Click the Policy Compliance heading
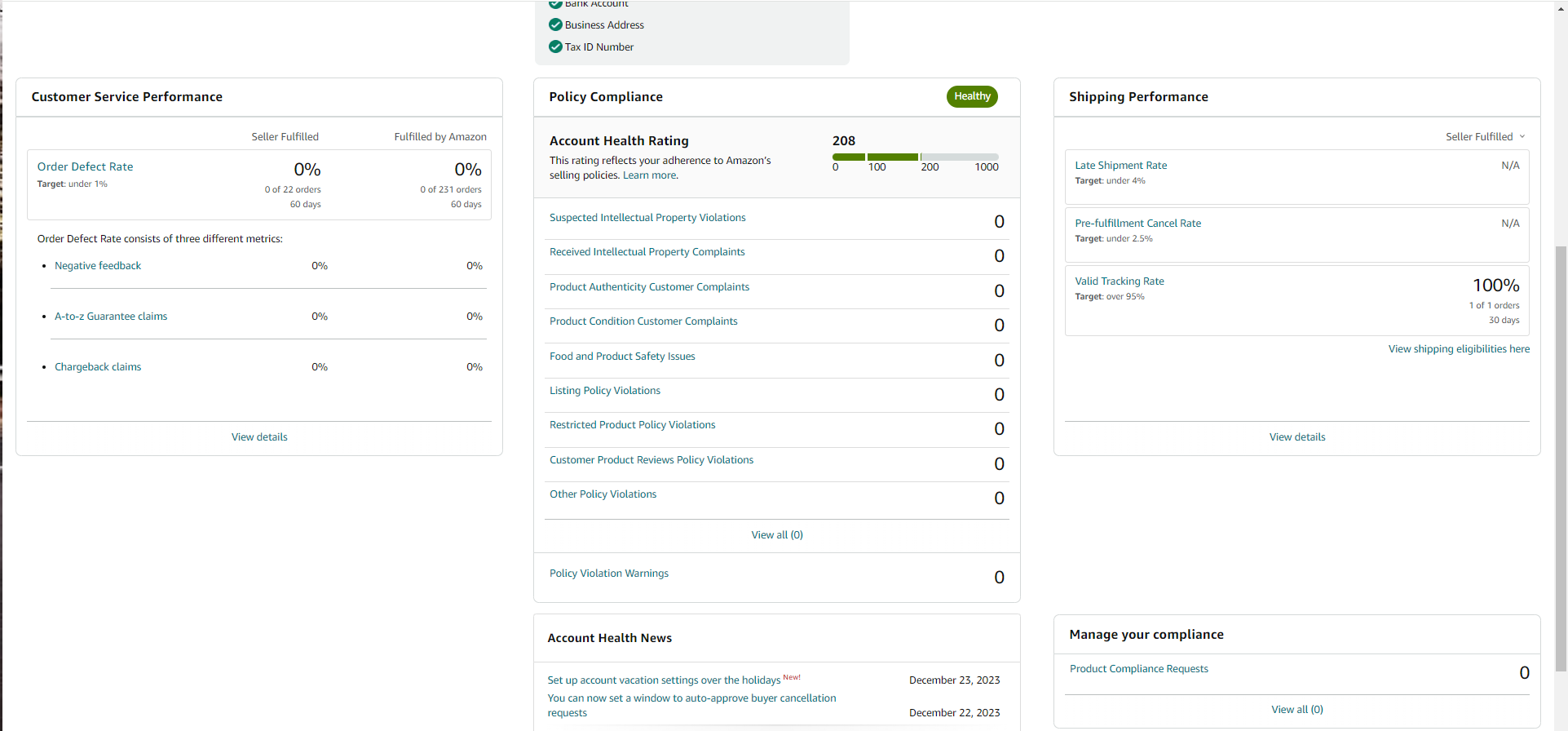 point(606,97)
